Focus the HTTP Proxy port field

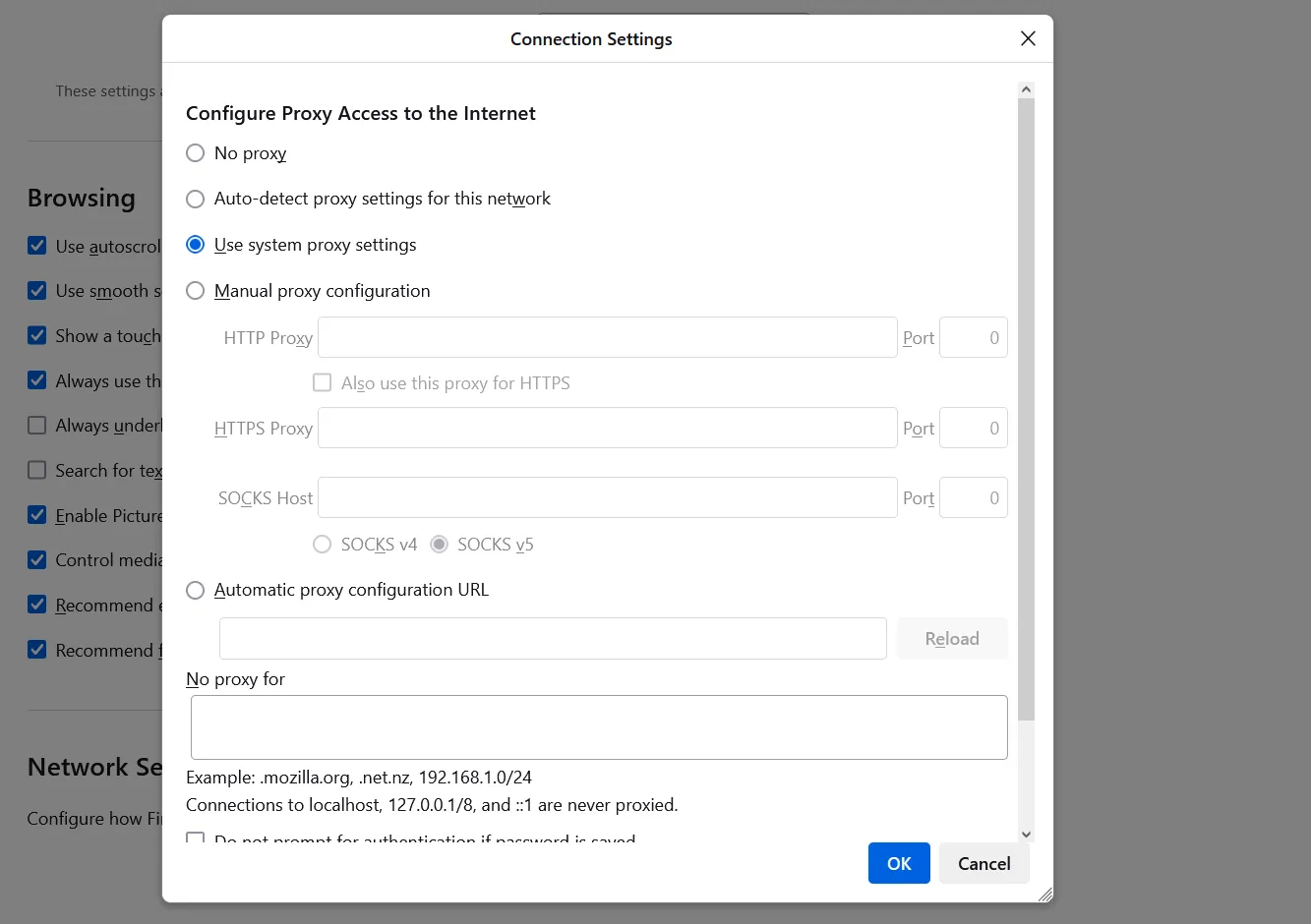coord(973,338)
